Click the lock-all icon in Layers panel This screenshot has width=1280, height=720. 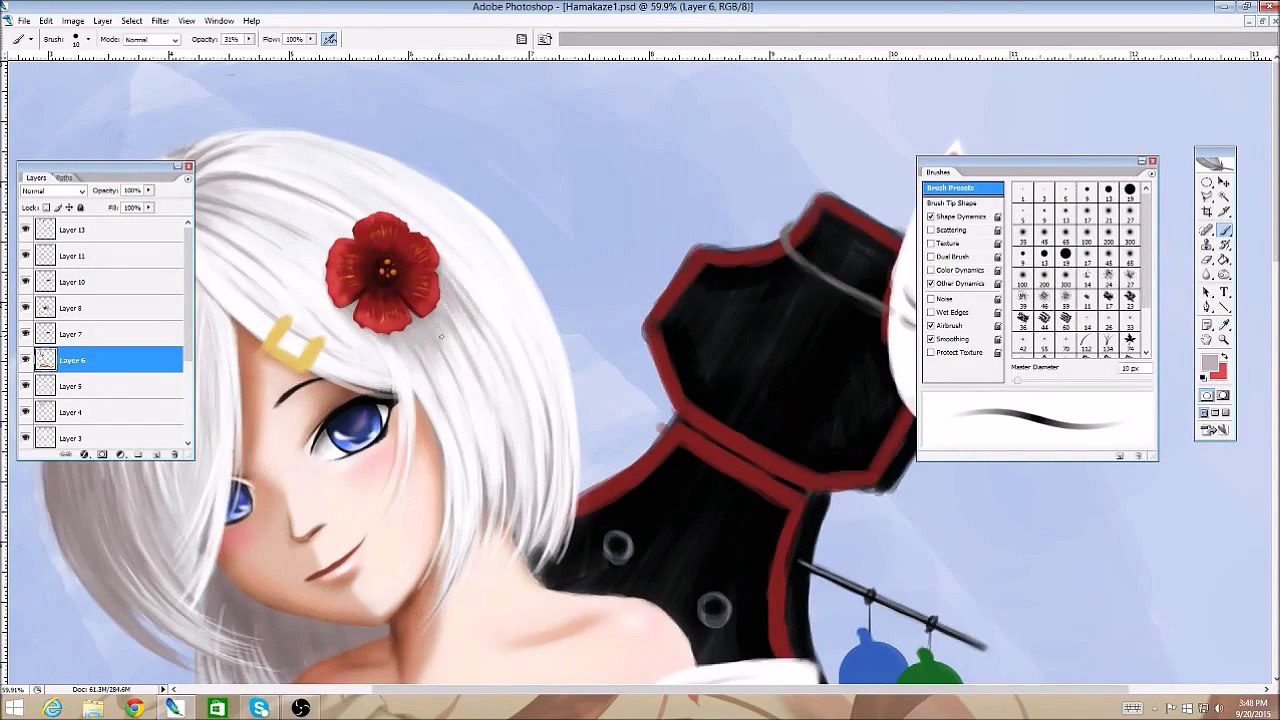(80, 208)
